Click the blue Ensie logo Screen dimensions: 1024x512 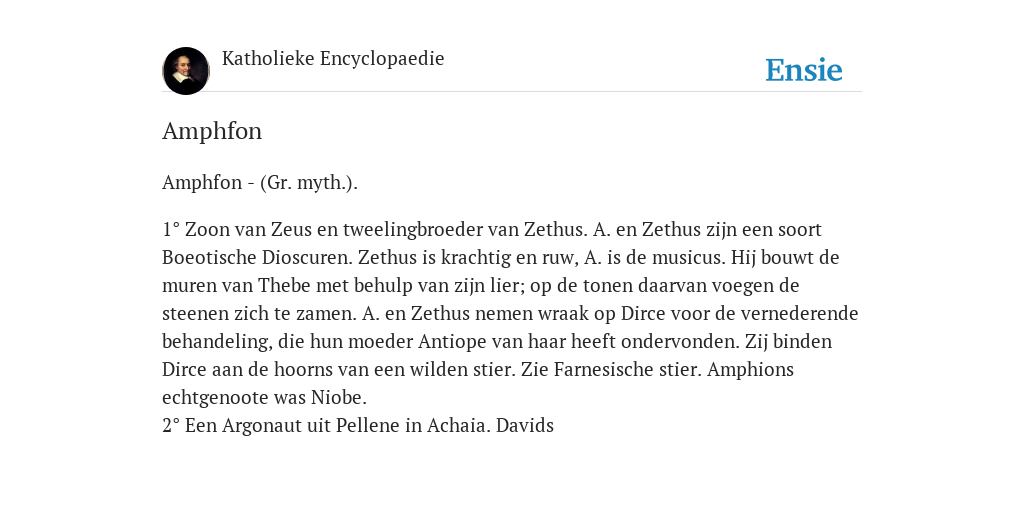804,70
